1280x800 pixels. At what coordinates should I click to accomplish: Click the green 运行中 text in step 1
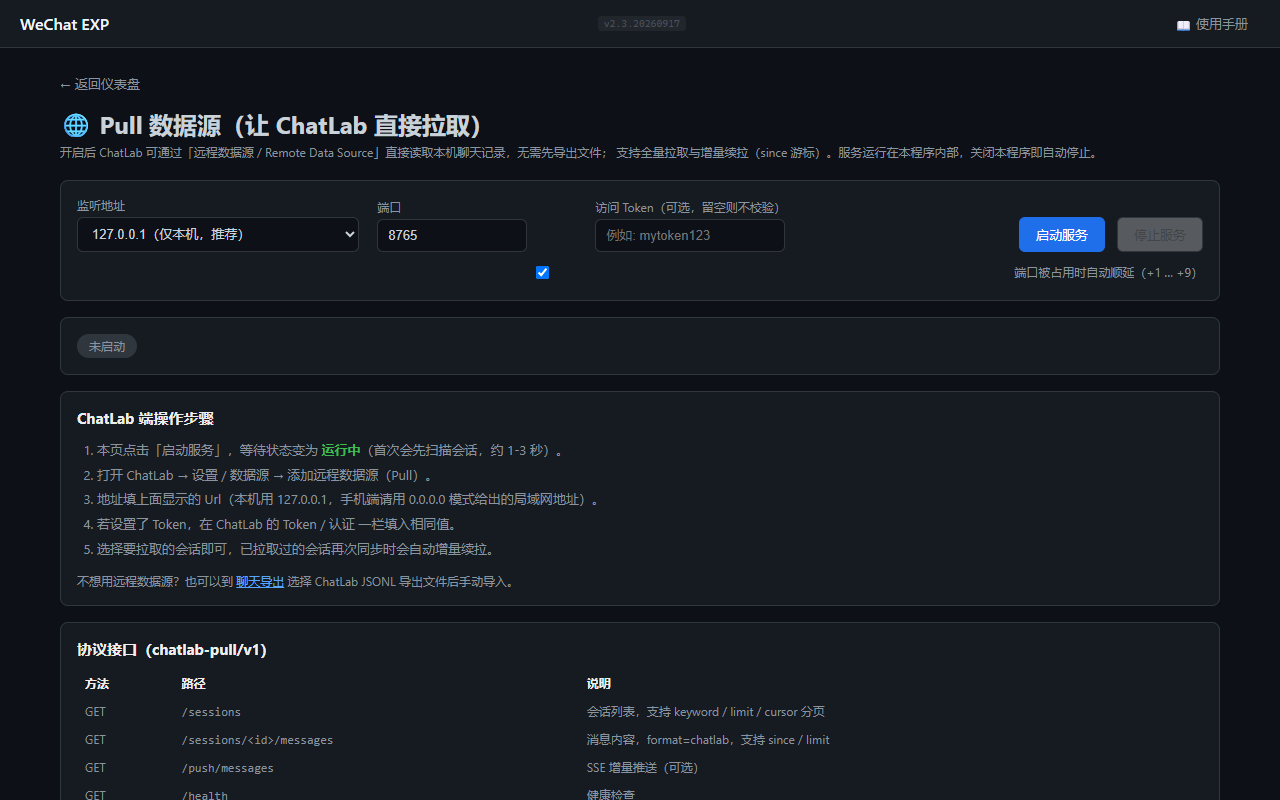point(341,451)
